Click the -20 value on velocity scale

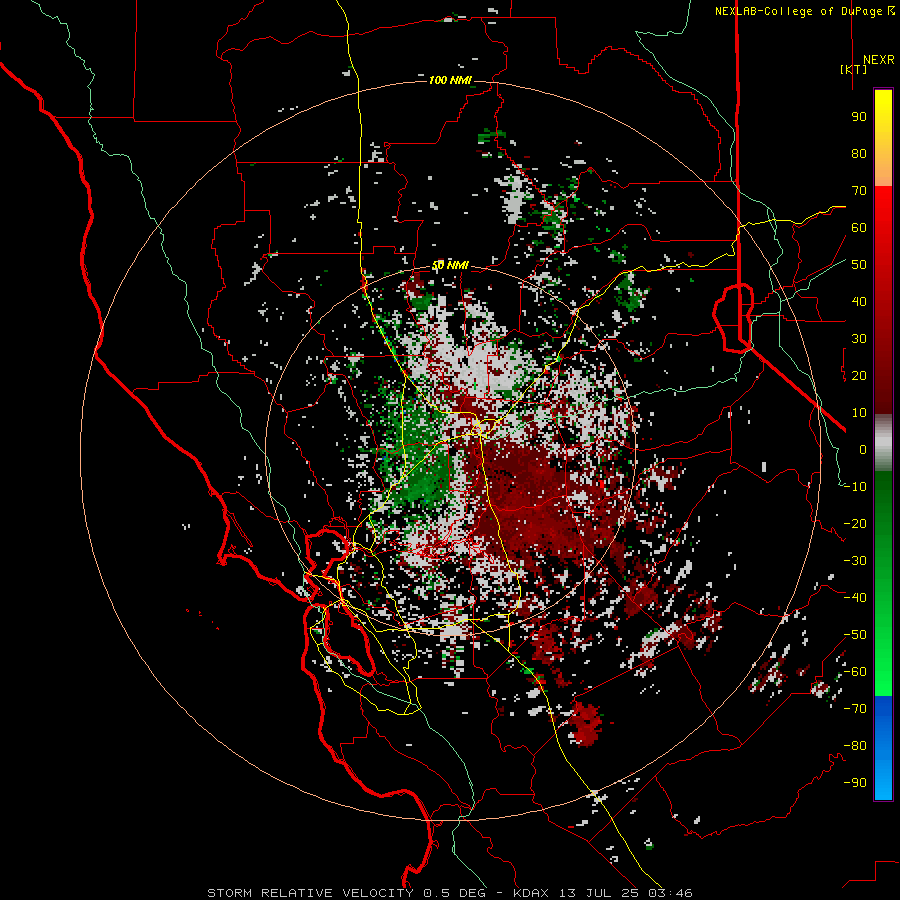[855, 523]
